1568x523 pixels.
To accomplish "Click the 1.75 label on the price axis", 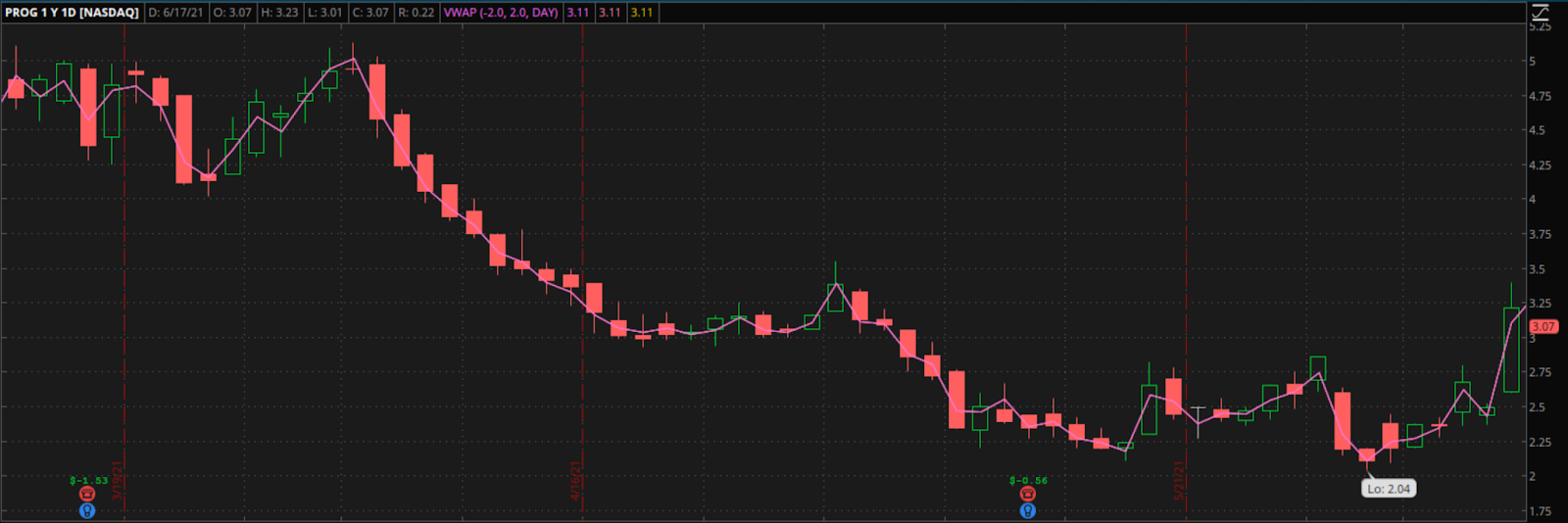I will [x=1540, y=511].
